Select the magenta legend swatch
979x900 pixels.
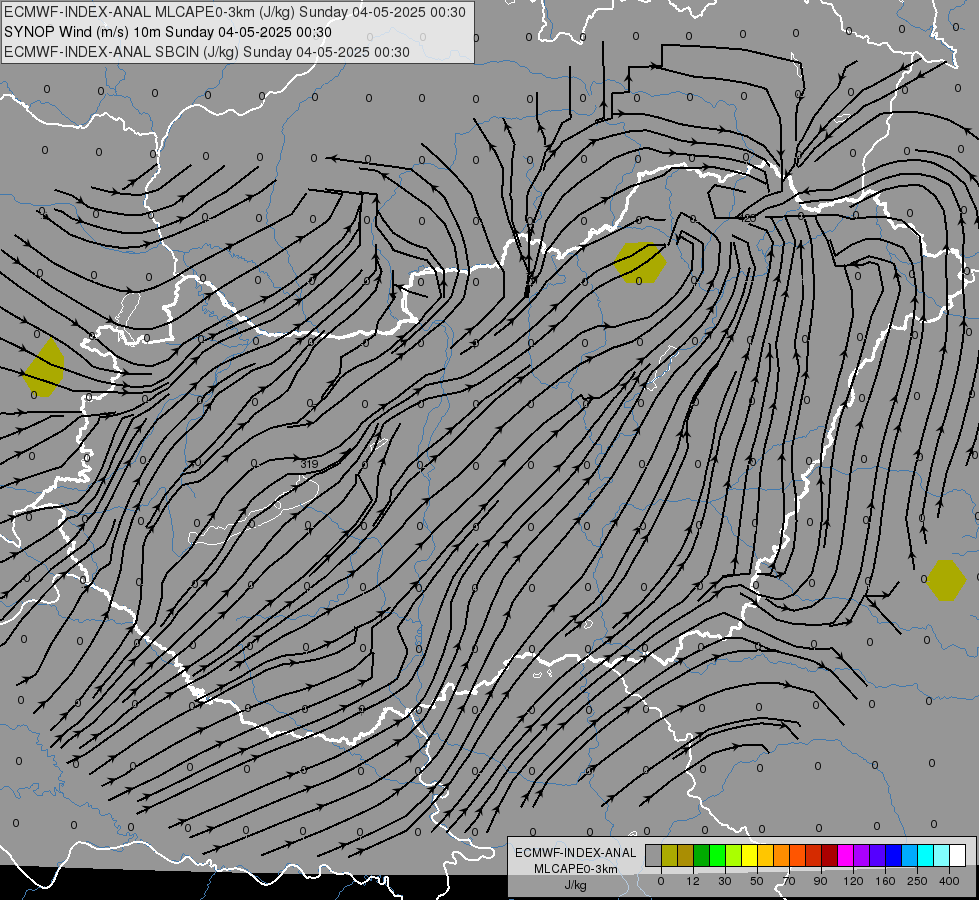coord(845,855)
